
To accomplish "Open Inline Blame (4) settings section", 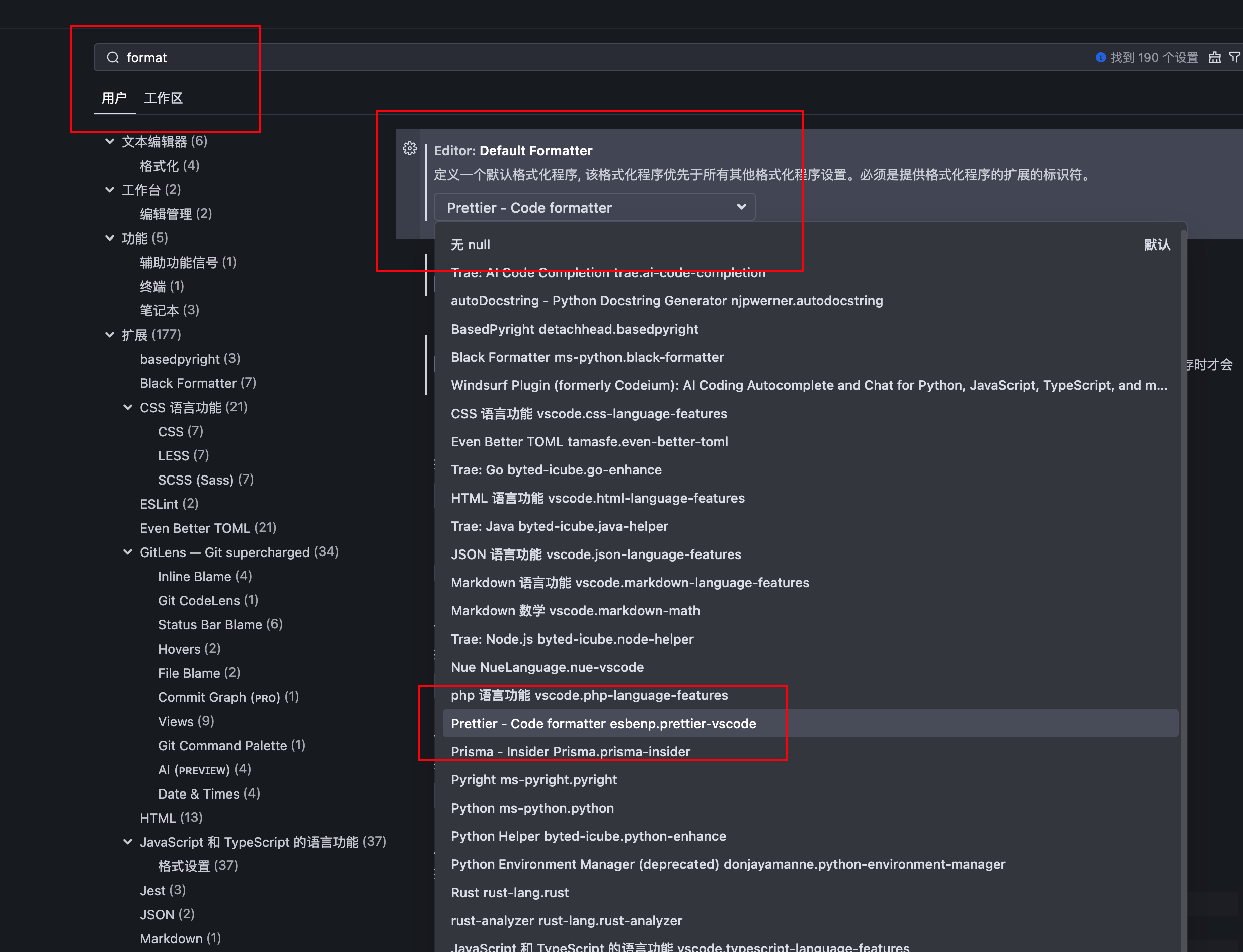I will click(x=205, y=576).
